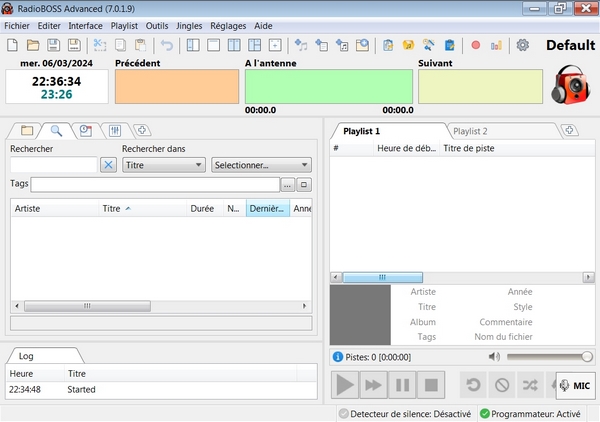
Task: Open the Outils menu
Action: click(x=157, y=26)
